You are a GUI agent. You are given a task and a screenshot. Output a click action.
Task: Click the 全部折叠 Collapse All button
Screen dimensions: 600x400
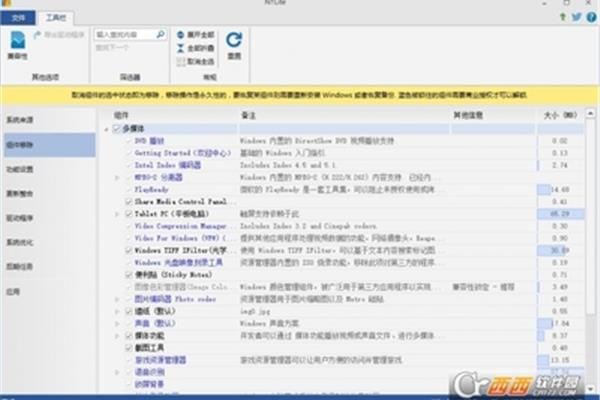[x=196, y=48]
